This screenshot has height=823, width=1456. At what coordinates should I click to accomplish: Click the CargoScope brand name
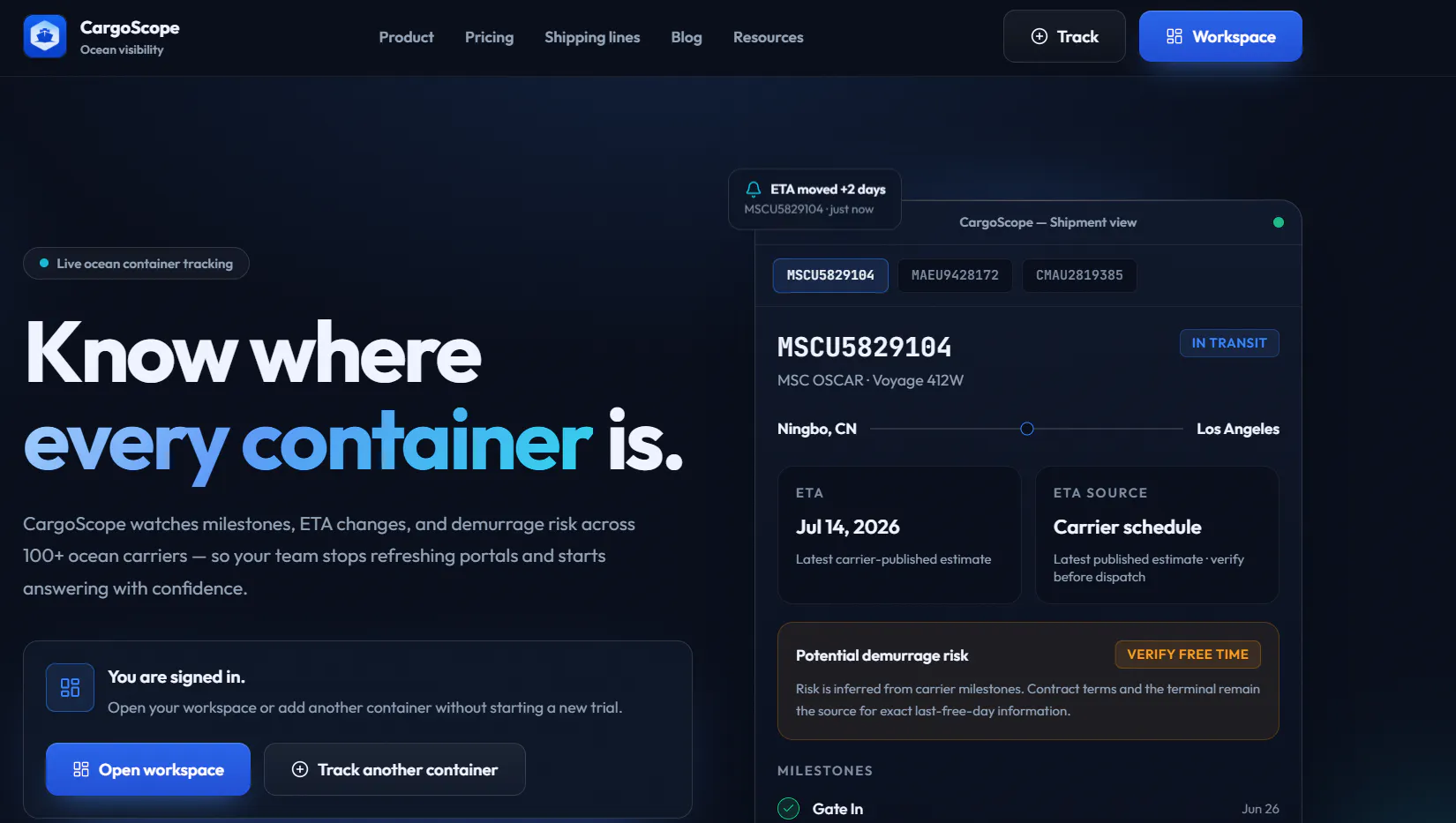[x=130, y=27]
